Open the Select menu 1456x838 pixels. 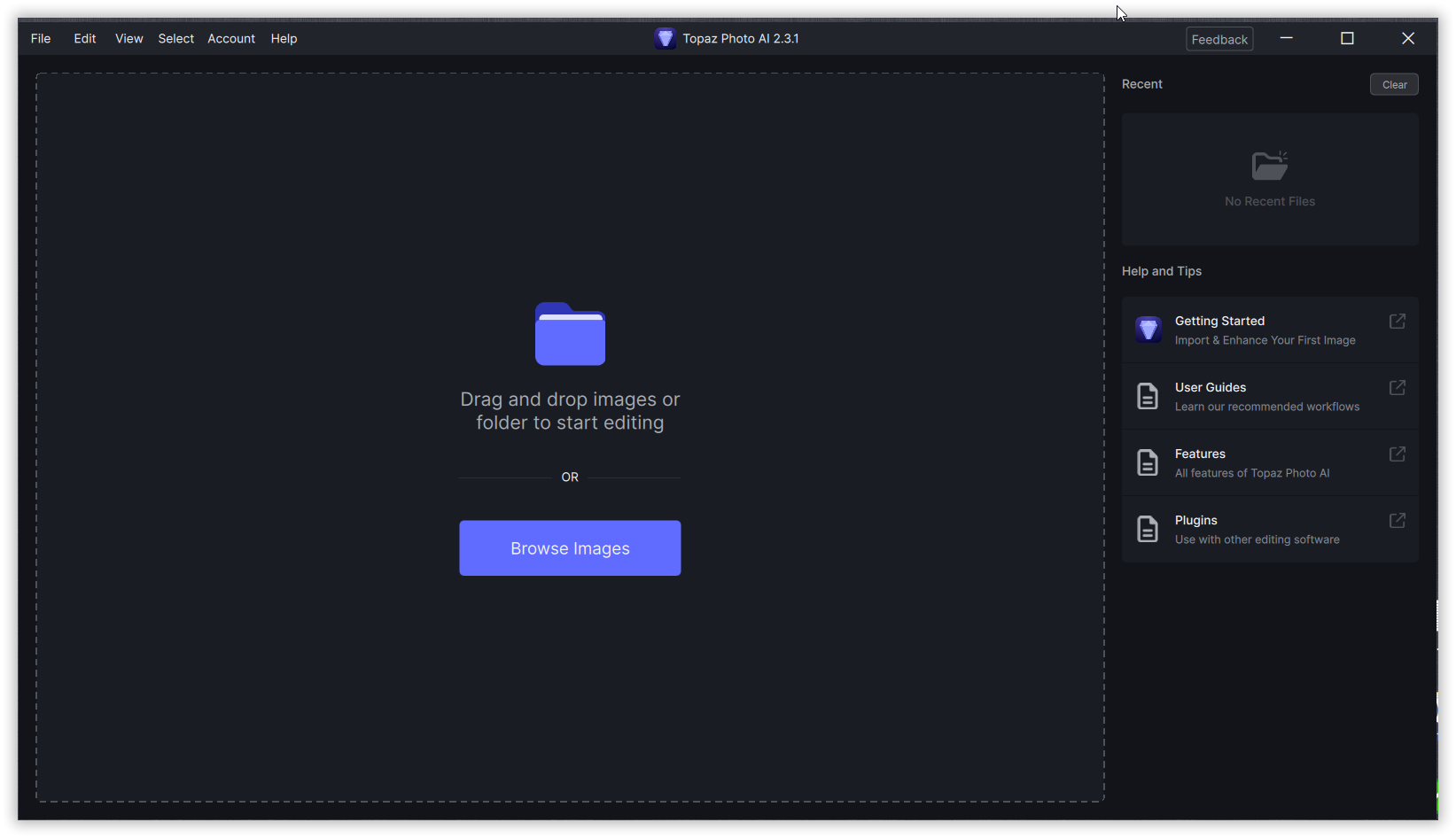(x=175, y=38)
